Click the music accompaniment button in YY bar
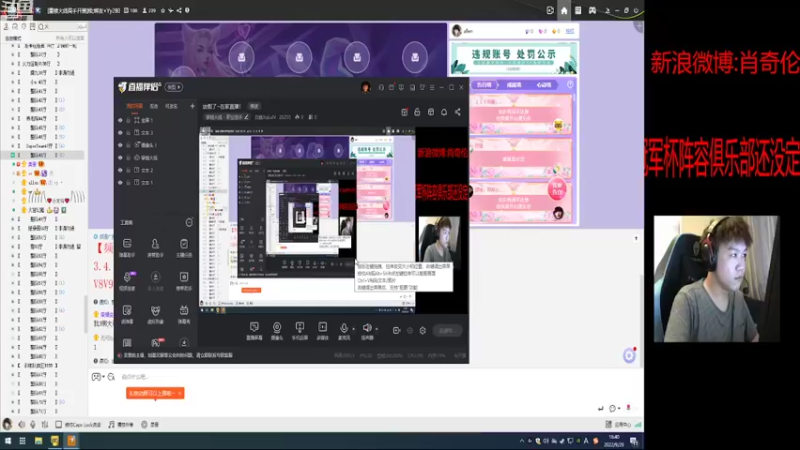This screenshot has height=450, width=800. 121,424
